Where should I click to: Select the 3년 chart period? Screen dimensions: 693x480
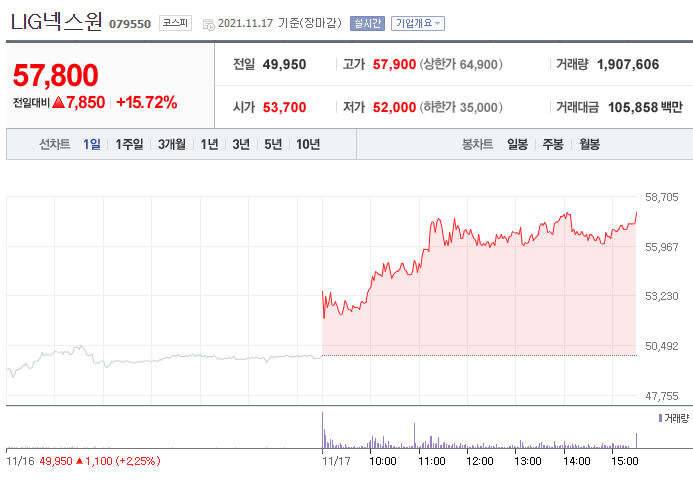pos(241,144)
